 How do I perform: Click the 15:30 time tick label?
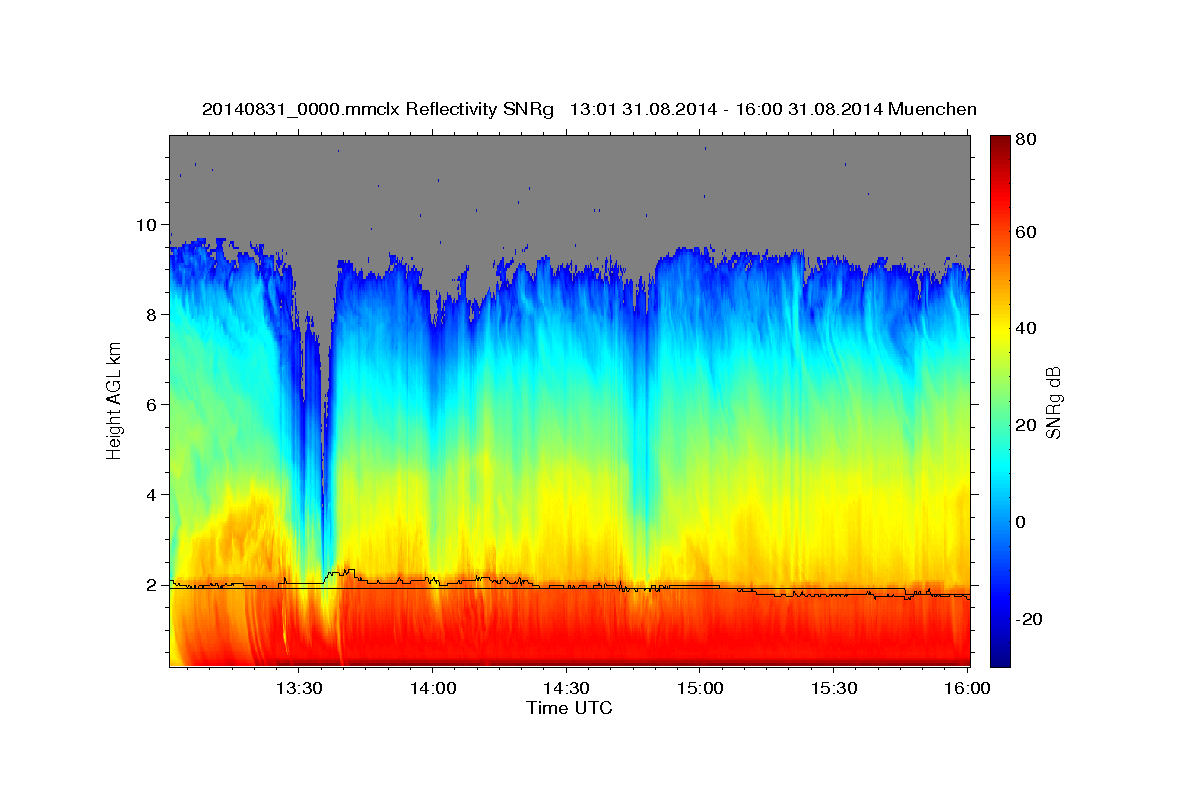tap(834, 689)
